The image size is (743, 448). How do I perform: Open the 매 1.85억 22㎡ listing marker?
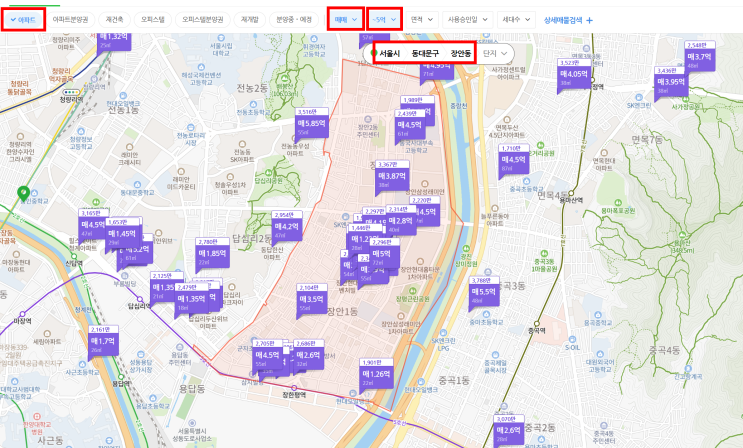[212, 253]
